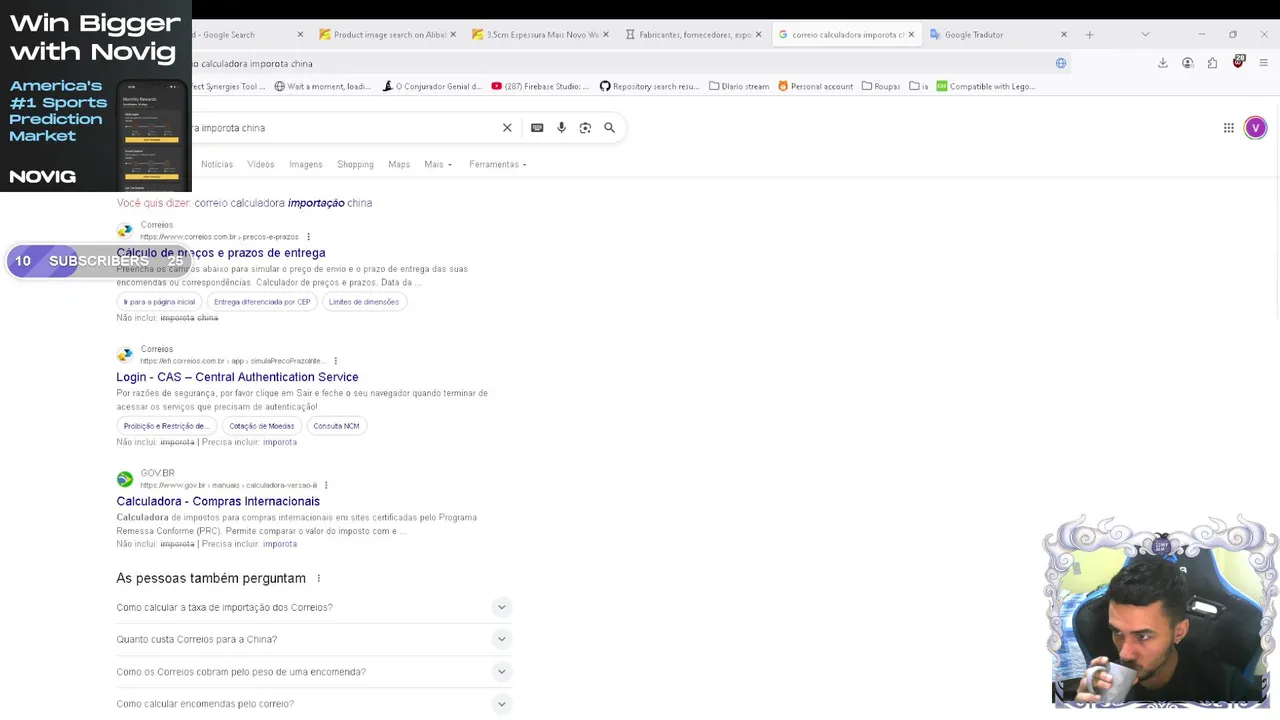
Task: Click the Entrega diferenciada por CEP chip
Action: (262, 302)
